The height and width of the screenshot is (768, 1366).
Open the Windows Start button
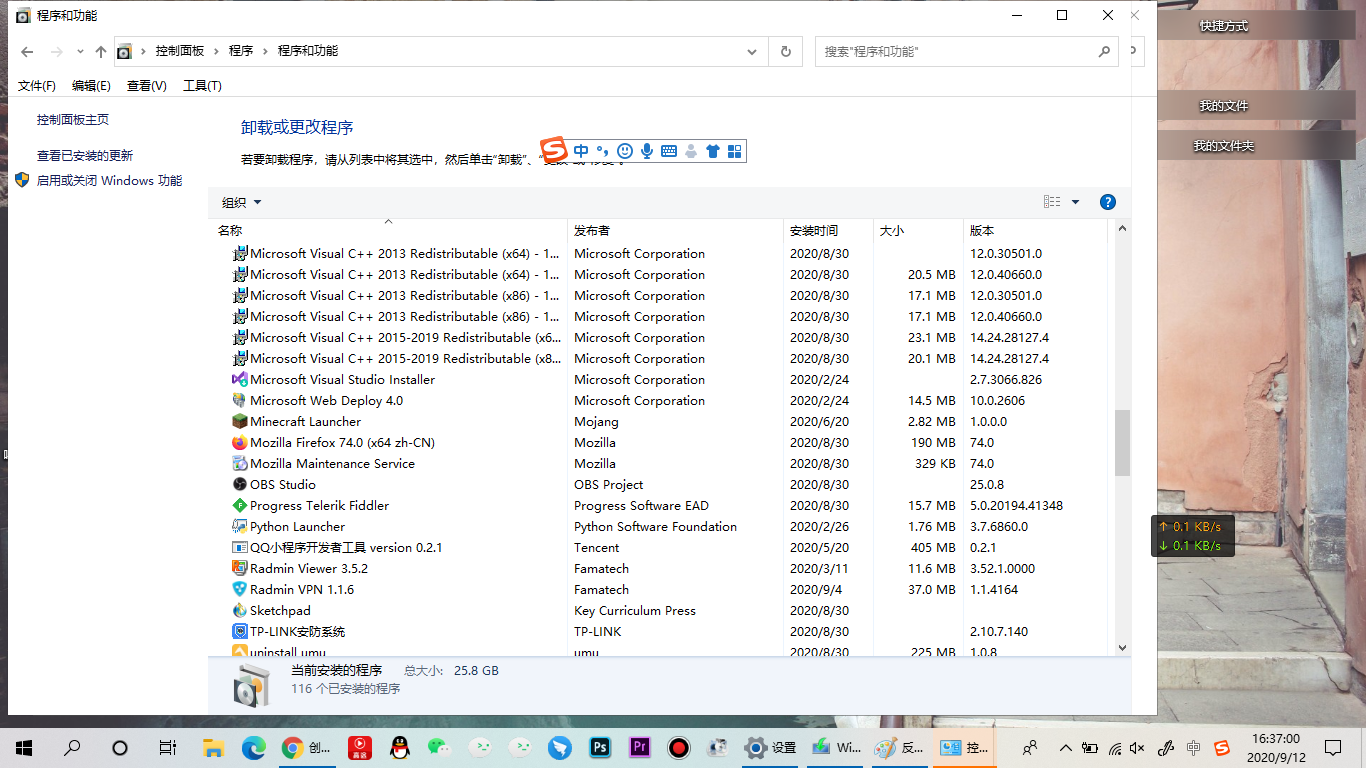tap(24, 747)
